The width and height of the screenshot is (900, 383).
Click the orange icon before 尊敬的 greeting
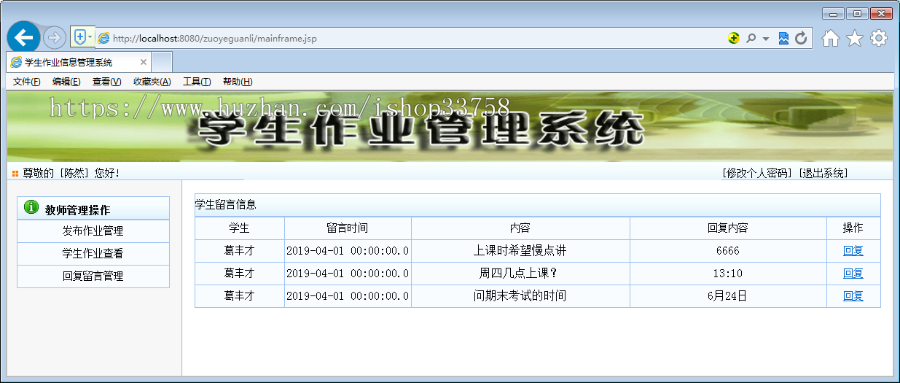(15, 173)
